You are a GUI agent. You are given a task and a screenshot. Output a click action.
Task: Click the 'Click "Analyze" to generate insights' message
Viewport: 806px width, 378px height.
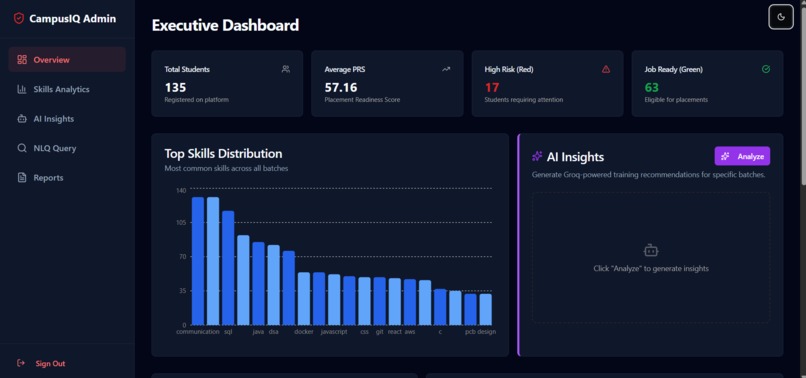click(x=651, y=268)
